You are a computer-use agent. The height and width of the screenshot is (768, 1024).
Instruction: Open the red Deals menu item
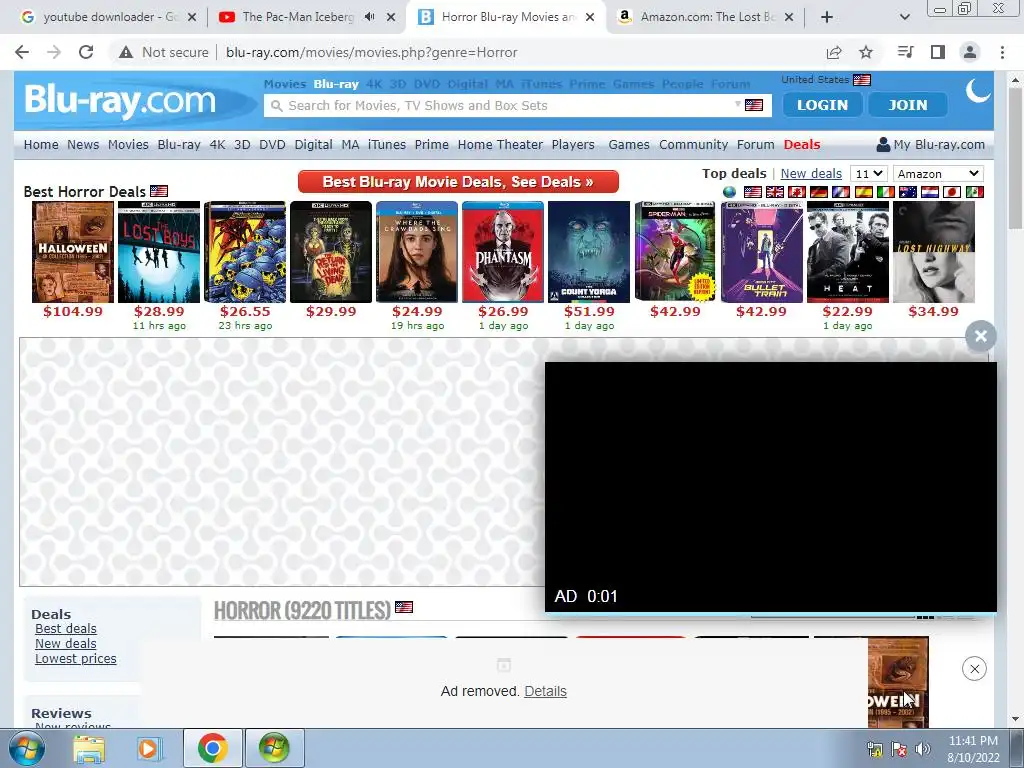802,144
